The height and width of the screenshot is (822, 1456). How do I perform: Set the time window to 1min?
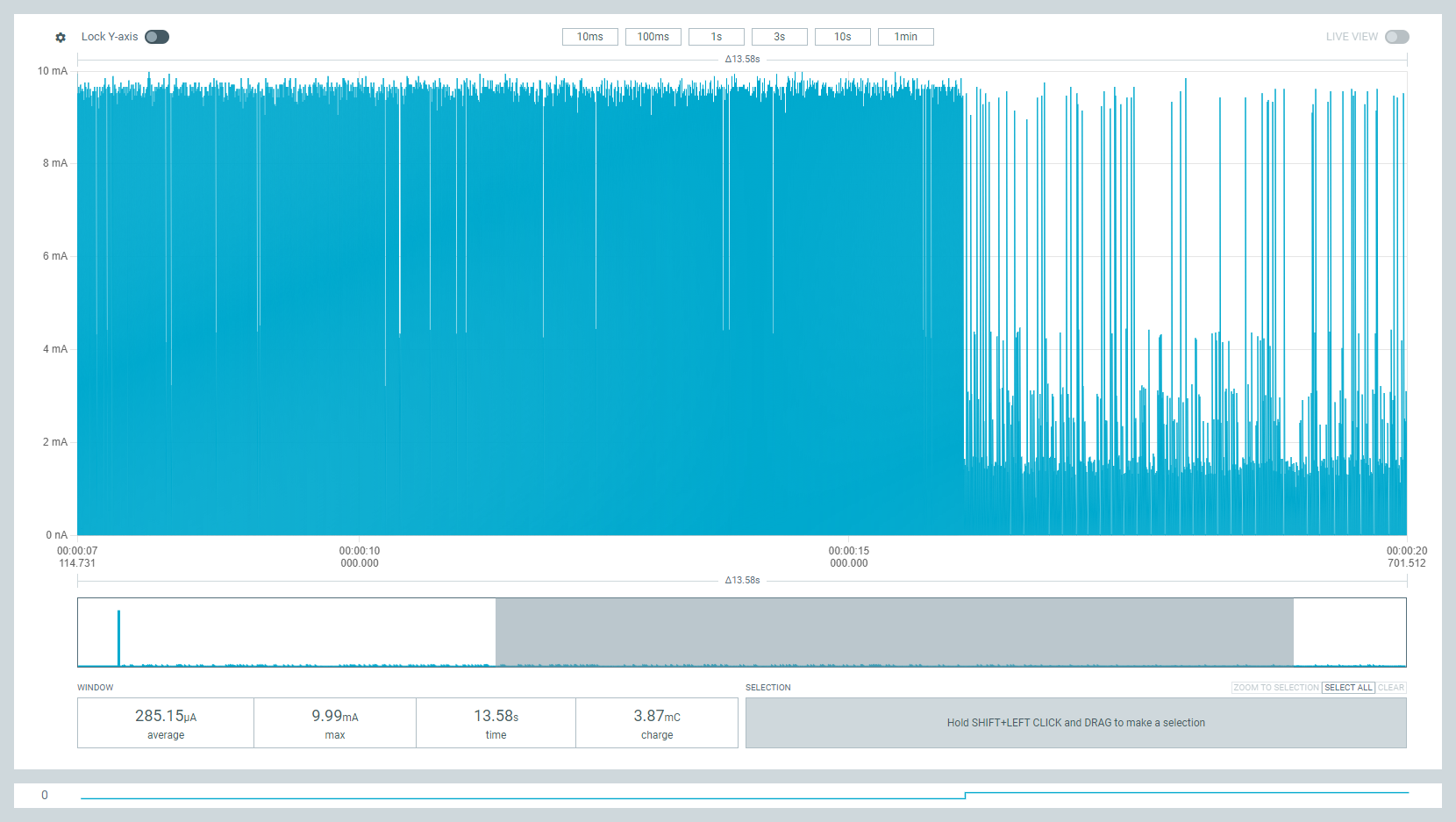pyautogui.click(x=905, y=37)
